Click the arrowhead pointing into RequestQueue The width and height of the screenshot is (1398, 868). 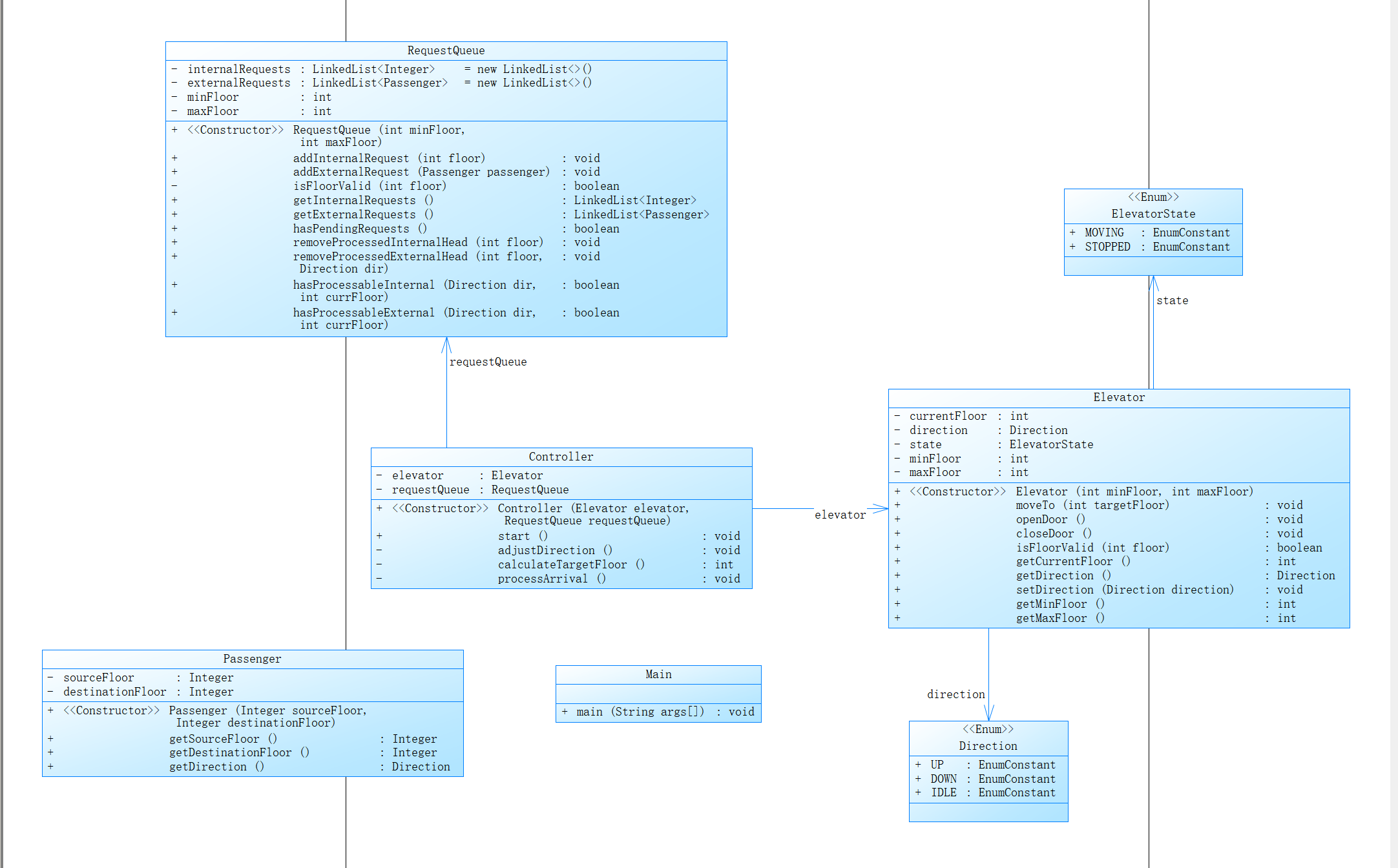(446, 344)
